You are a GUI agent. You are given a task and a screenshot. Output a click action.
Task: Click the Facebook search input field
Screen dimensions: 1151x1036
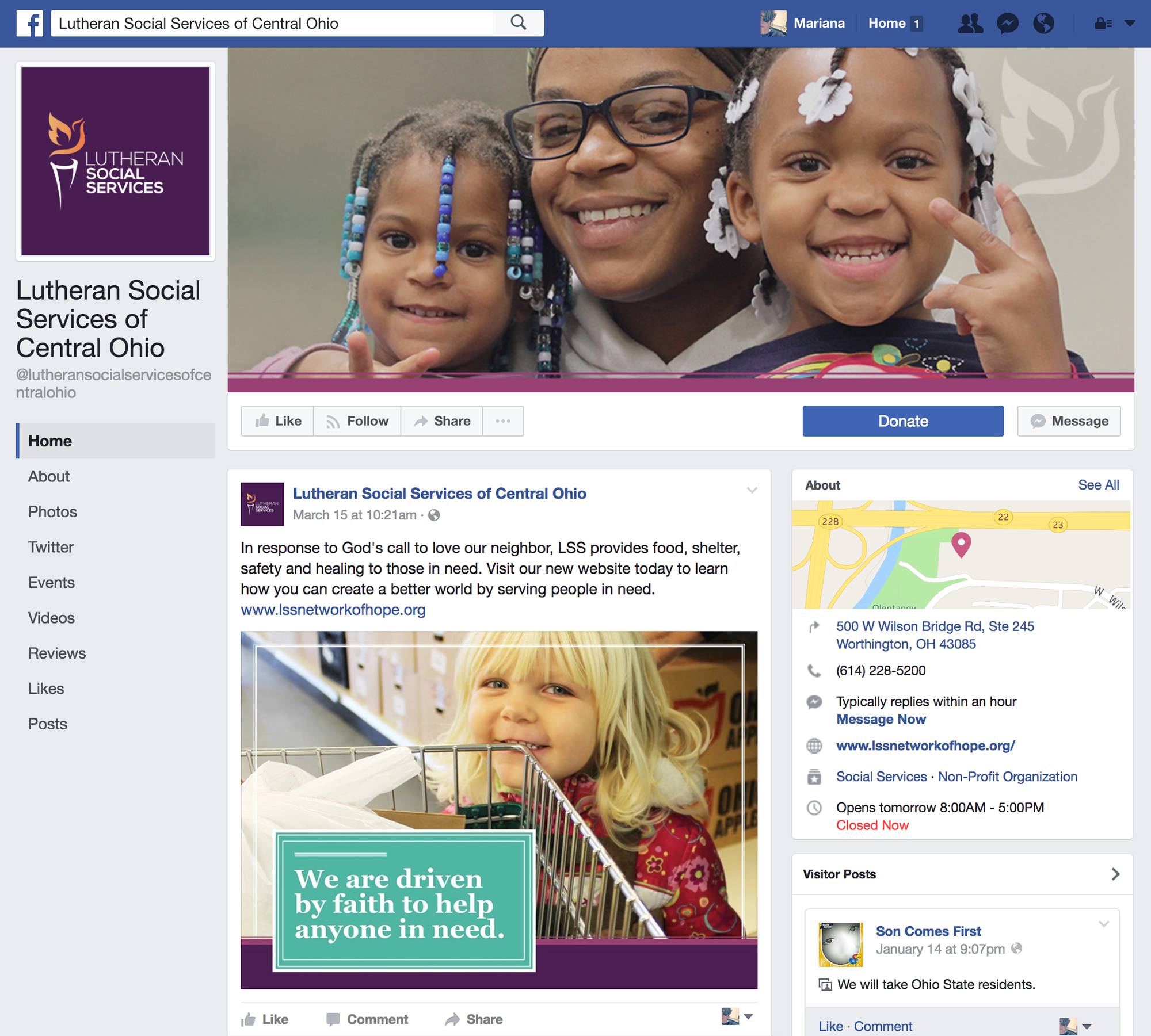pyautogui.click(x=270, y=24)
